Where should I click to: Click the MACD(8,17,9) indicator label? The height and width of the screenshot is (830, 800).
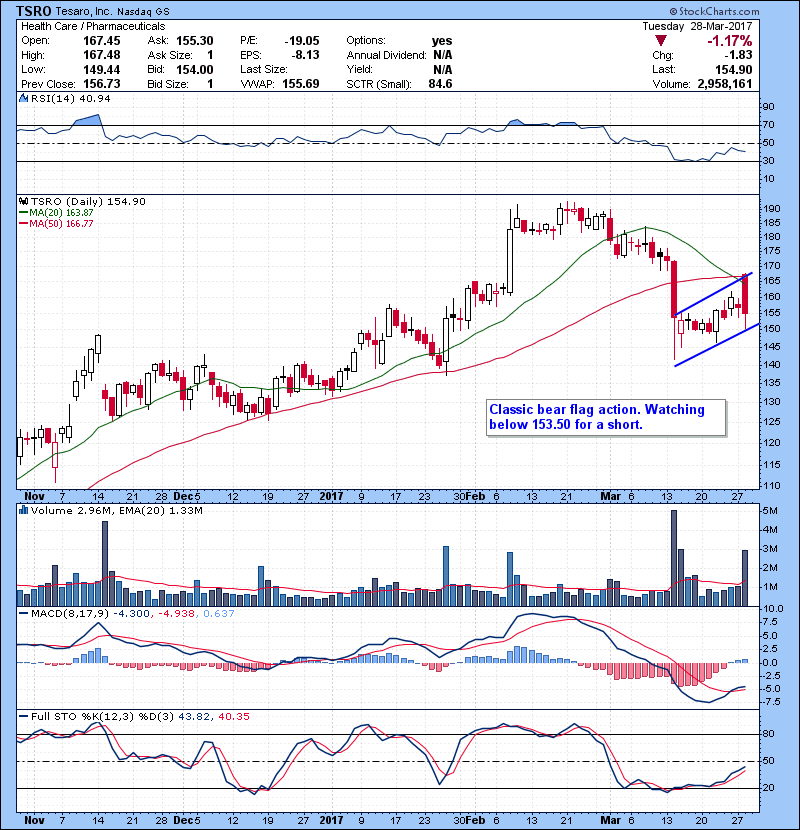pyautogui.click(x=70, y=614)
